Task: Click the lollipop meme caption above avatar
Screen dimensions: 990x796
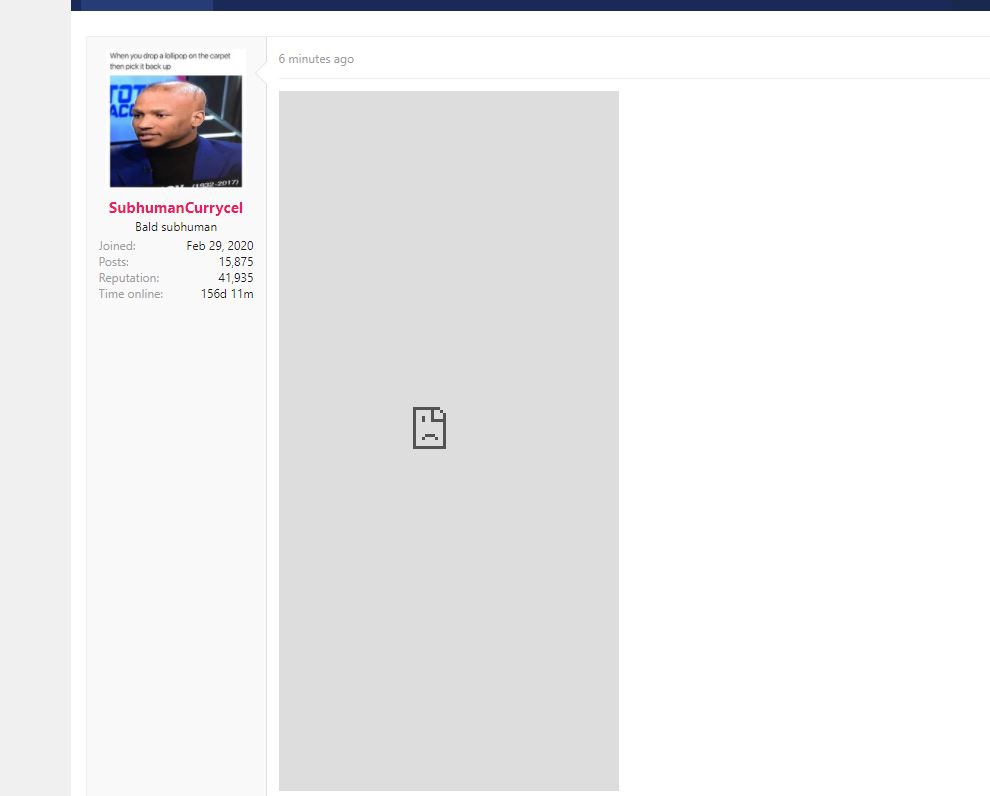Action: [x=170, y=61]
